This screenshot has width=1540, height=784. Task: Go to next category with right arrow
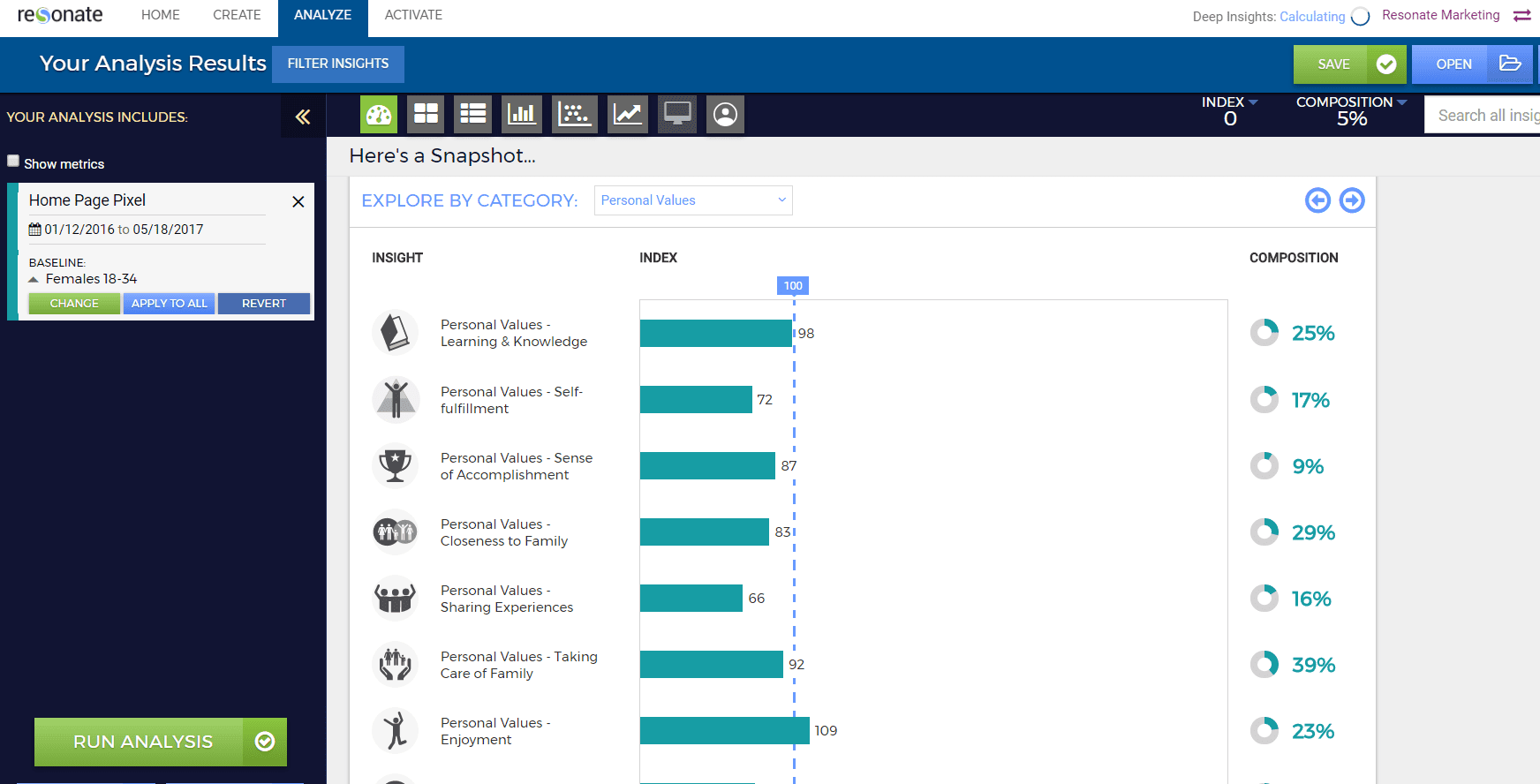point(1351,200)
